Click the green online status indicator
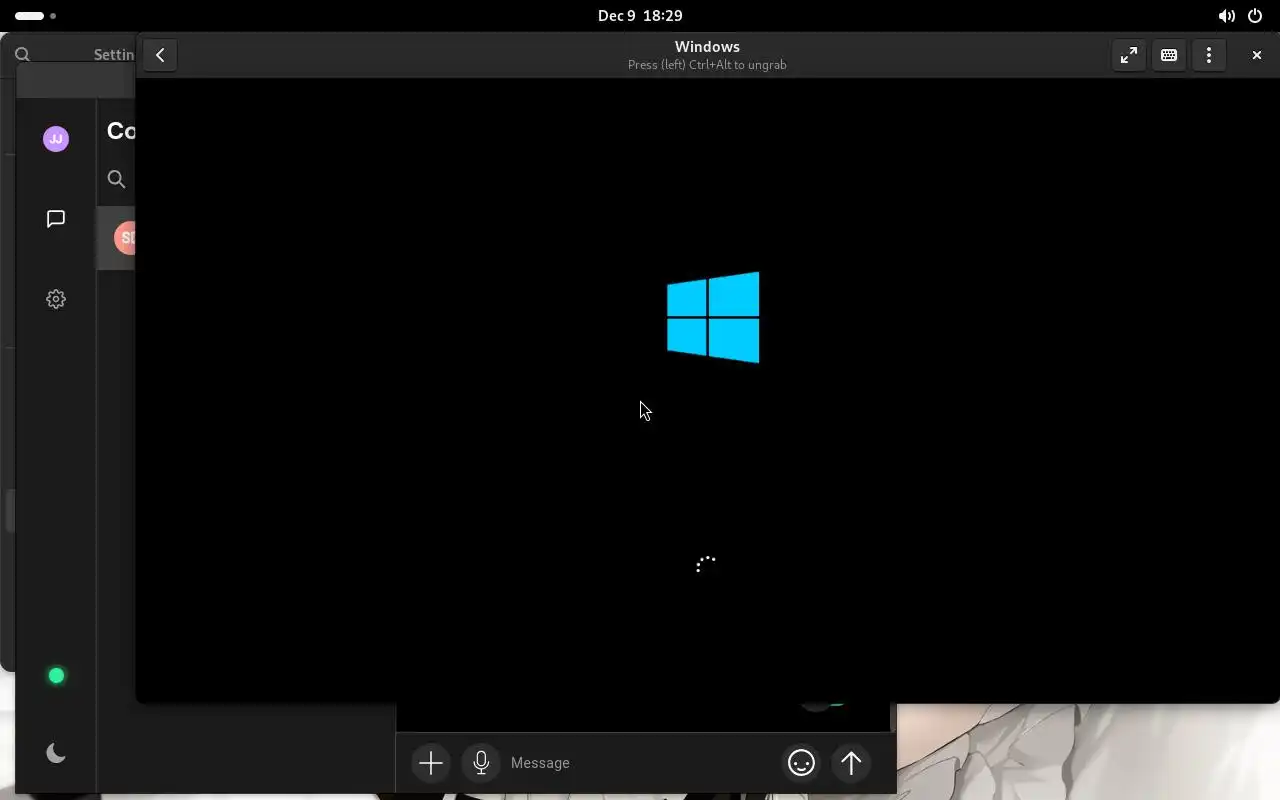1280x800 pixels. point(57,676)
